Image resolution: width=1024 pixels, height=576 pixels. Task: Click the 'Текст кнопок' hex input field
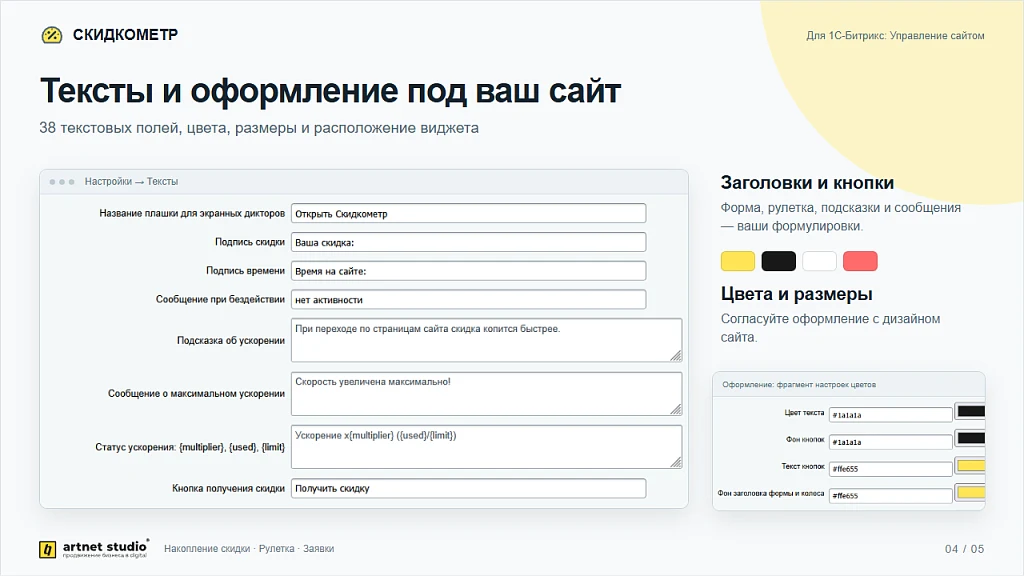tap(891, 469)
